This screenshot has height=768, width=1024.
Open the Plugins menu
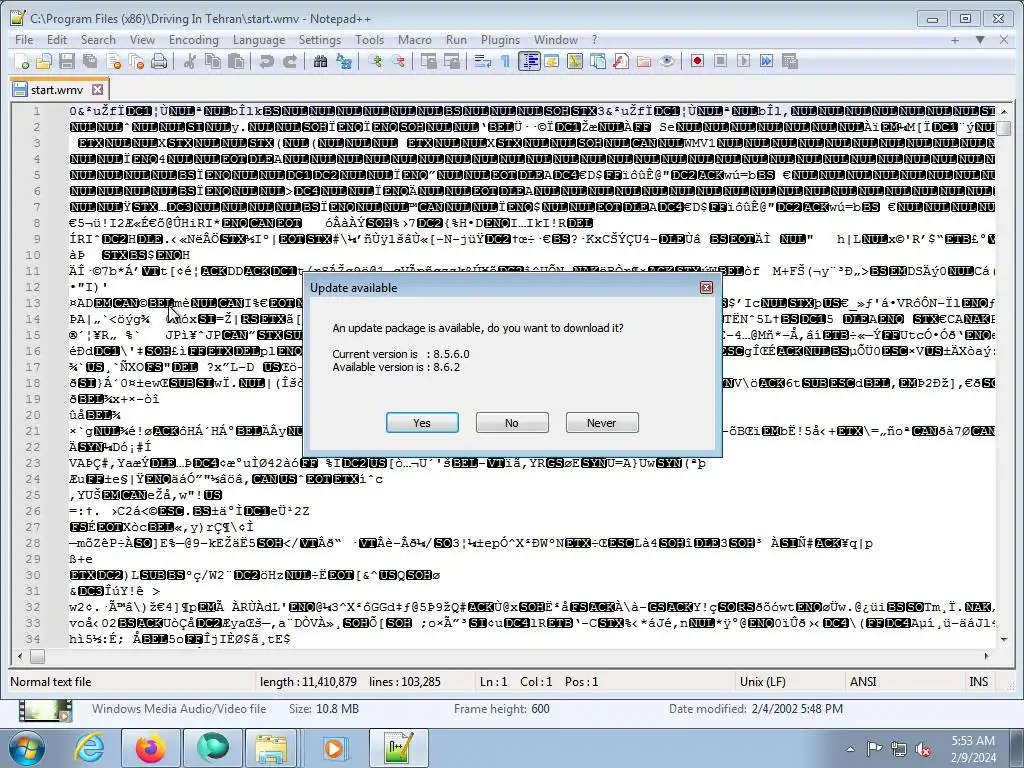tap(500, 40)
